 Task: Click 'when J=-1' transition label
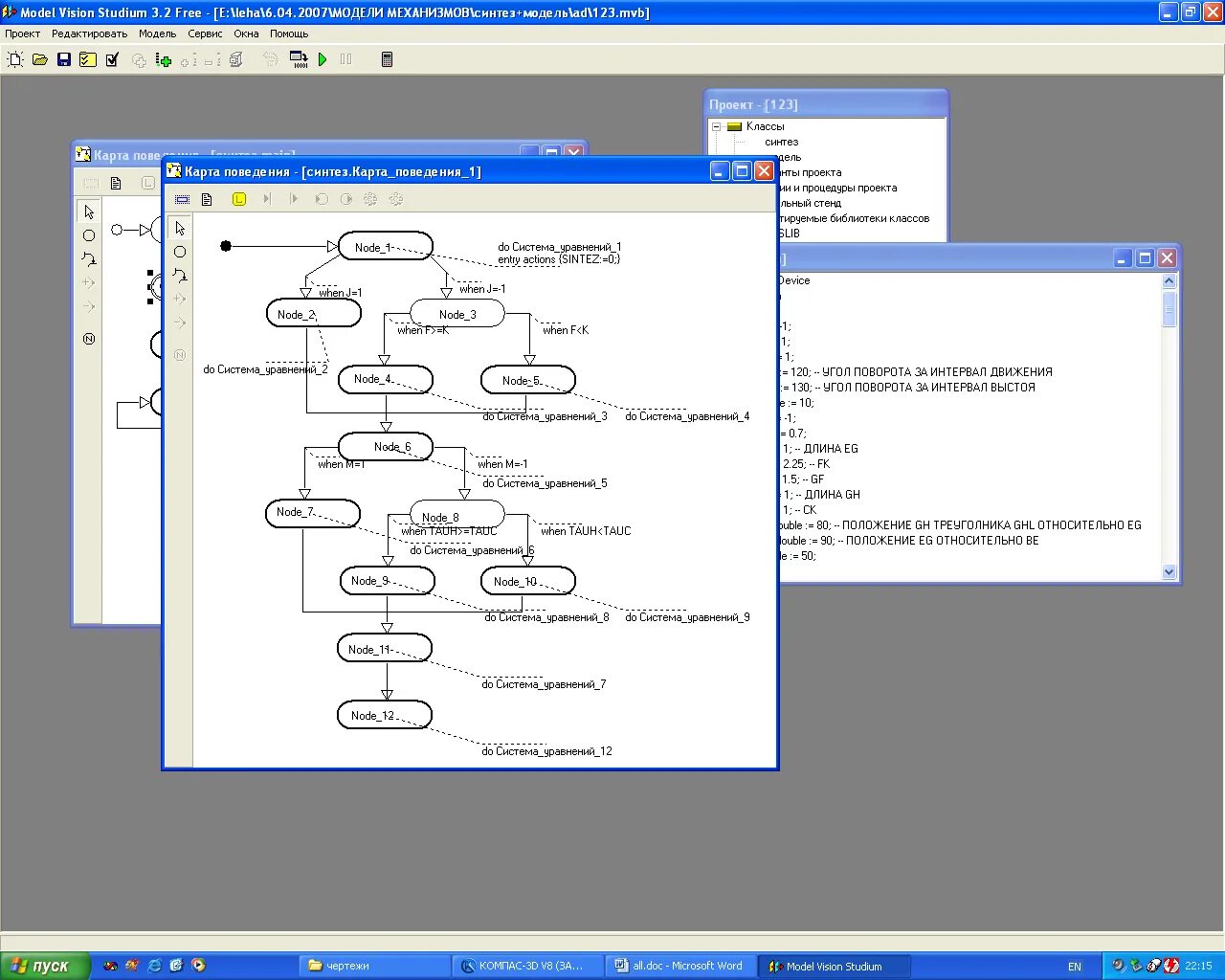482,289
